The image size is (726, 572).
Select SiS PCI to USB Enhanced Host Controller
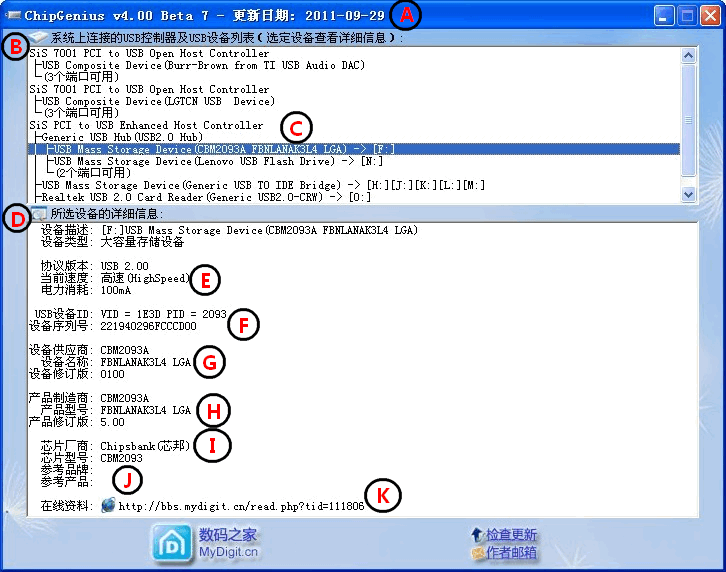click(146, 126)
